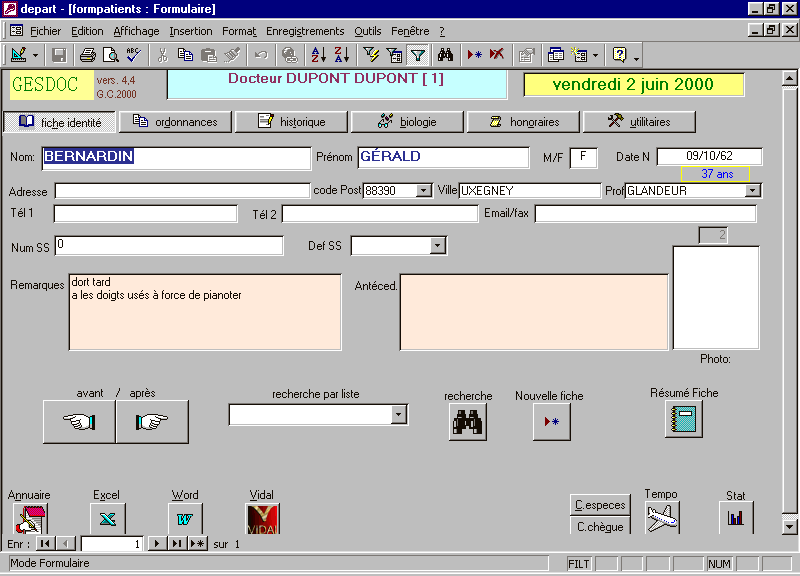
Task: Delete the current record from the toolbar
Action: (x=497, y=55)
